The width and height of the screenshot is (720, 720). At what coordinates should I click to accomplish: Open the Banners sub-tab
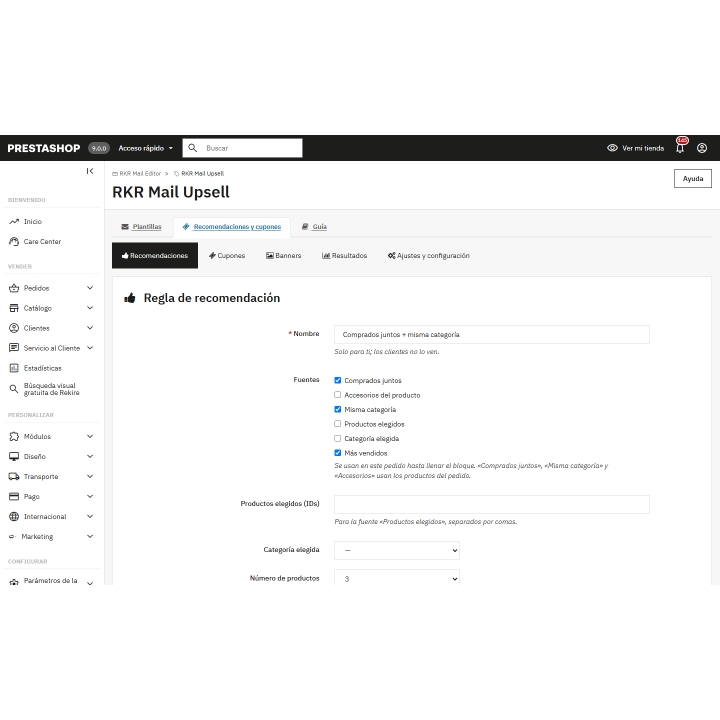[284, 255]
